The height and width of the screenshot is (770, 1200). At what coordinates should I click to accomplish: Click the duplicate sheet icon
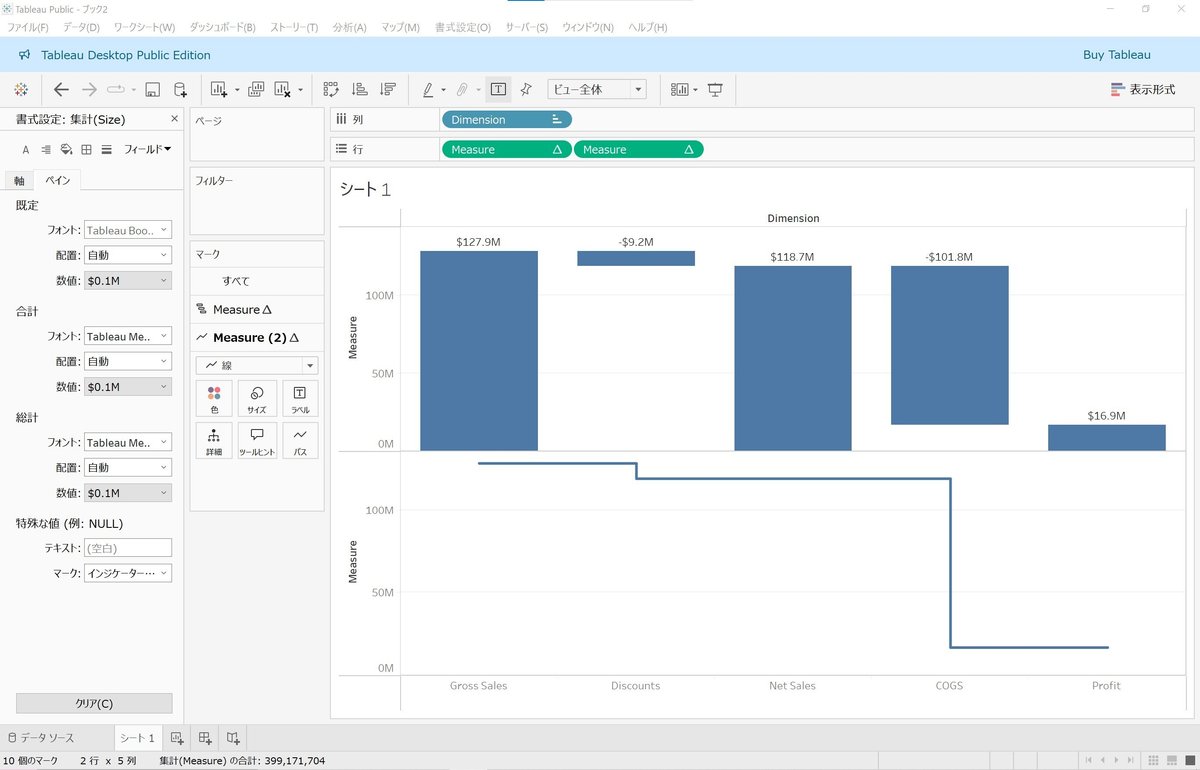tap(255, 89)
